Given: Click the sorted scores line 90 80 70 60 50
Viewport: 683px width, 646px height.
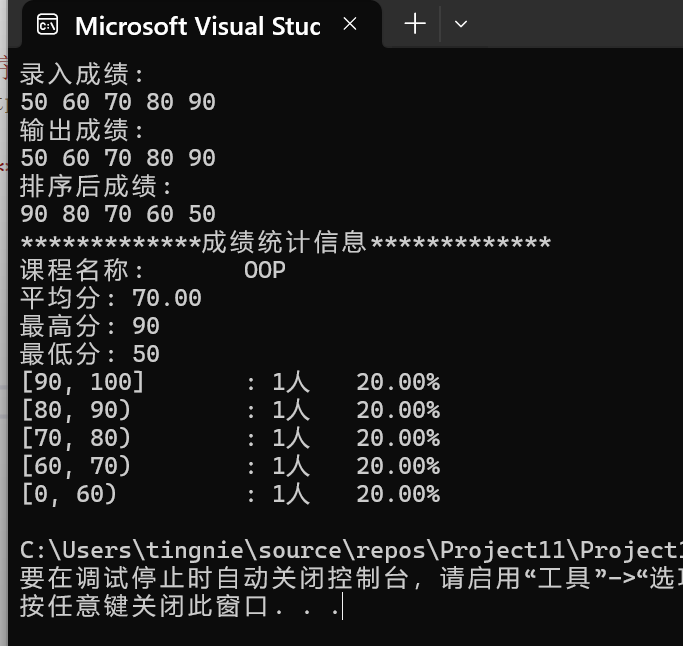Looking at the screenshot, I should 118,214.
